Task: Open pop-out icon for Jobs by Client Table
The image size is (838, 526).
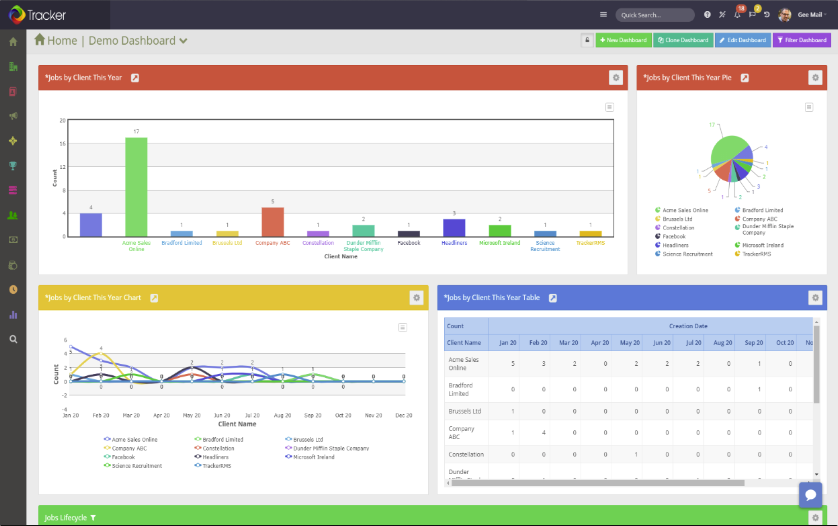Action: [x=553, y=298]
